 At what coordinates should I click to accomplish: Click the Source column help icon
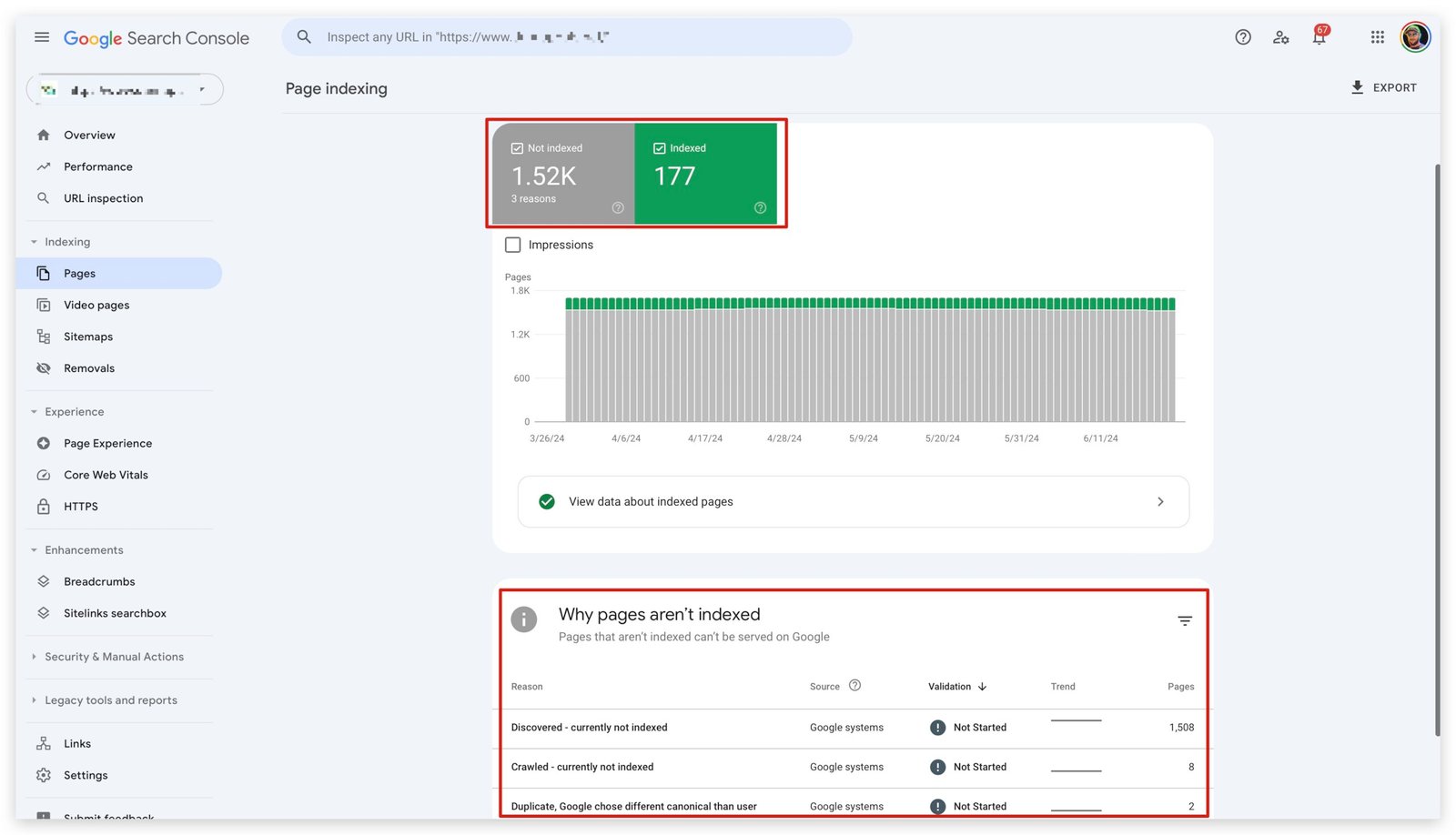click(854, 686)
